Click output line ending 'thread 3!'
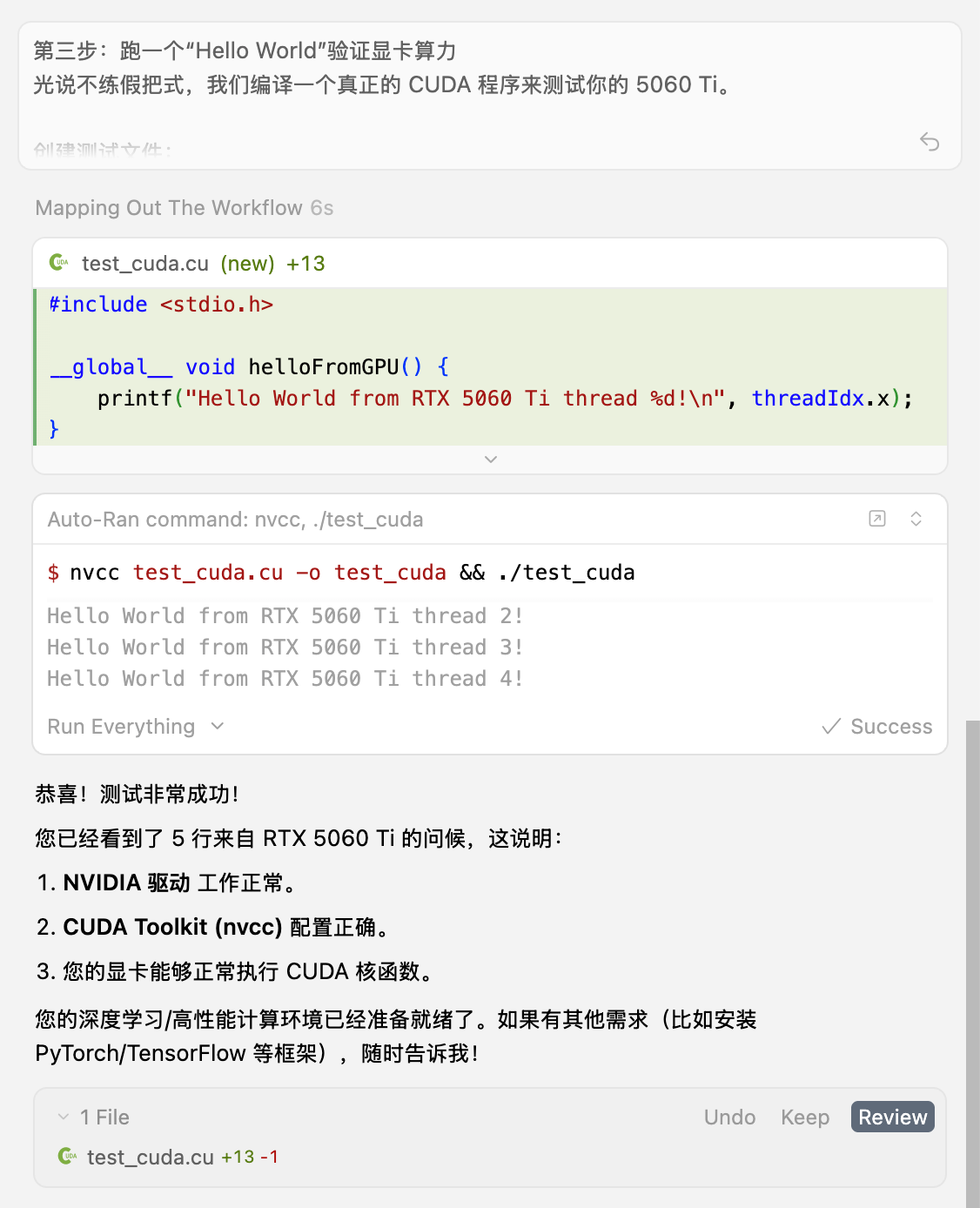 tap(285, 648)
